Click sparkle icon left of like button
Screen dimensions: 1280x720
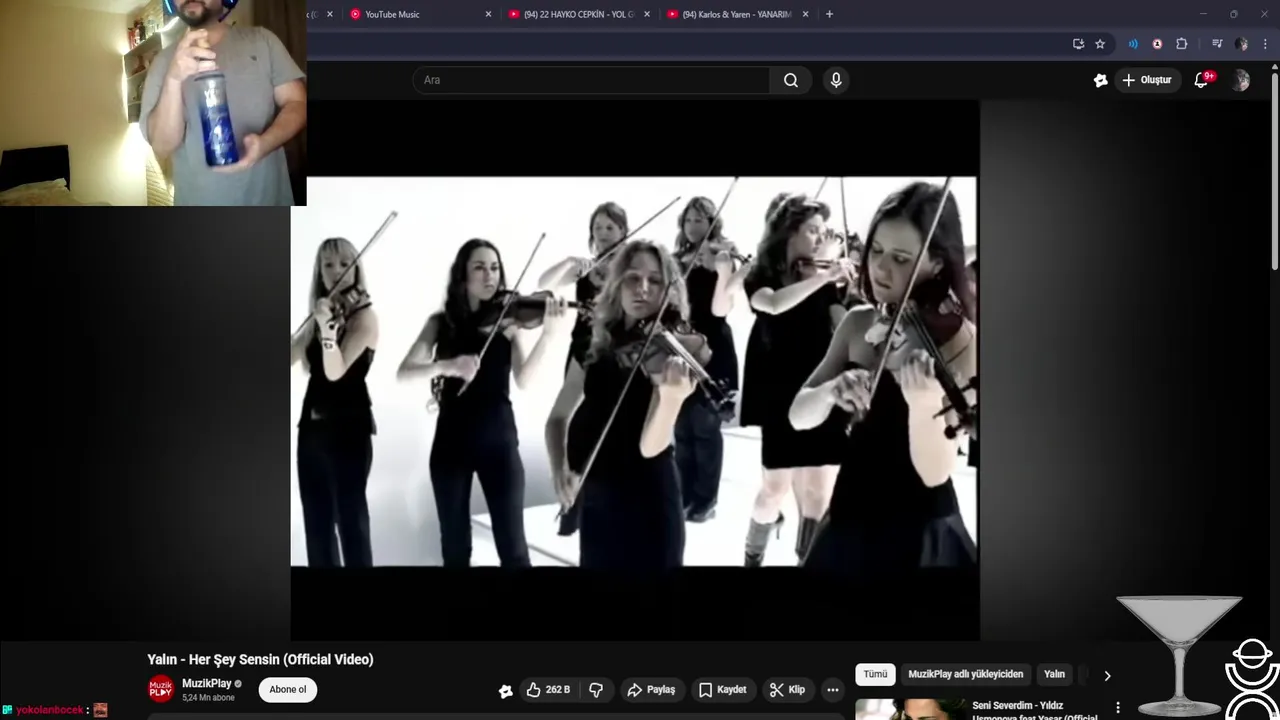506,690
